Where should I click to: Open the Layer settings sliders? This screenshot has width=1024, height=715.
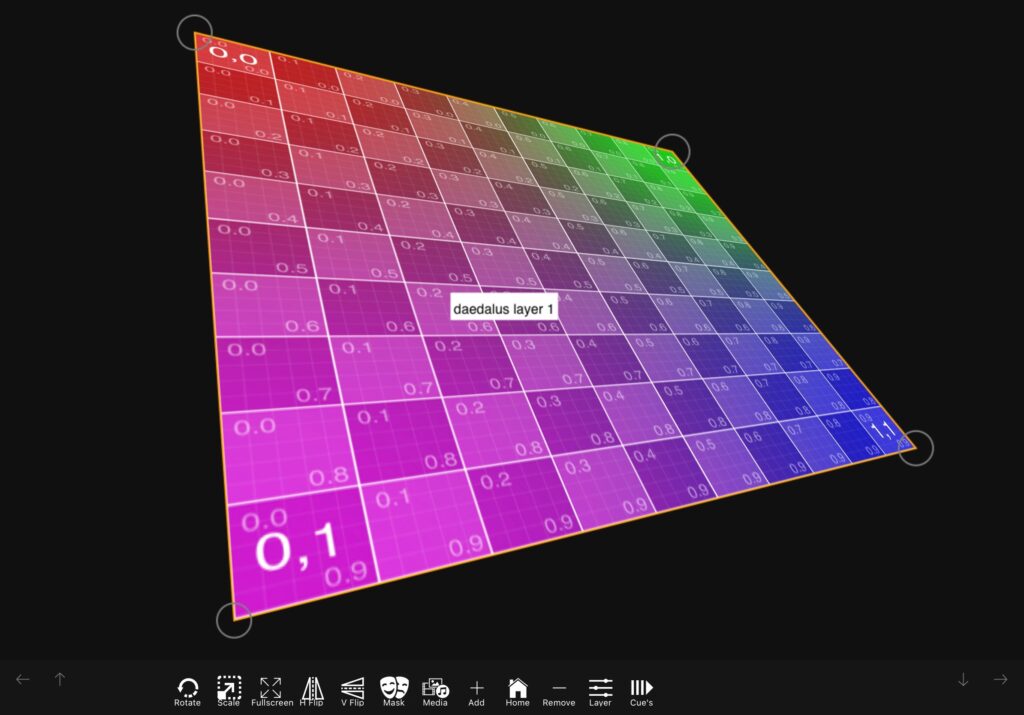point(600,688)
